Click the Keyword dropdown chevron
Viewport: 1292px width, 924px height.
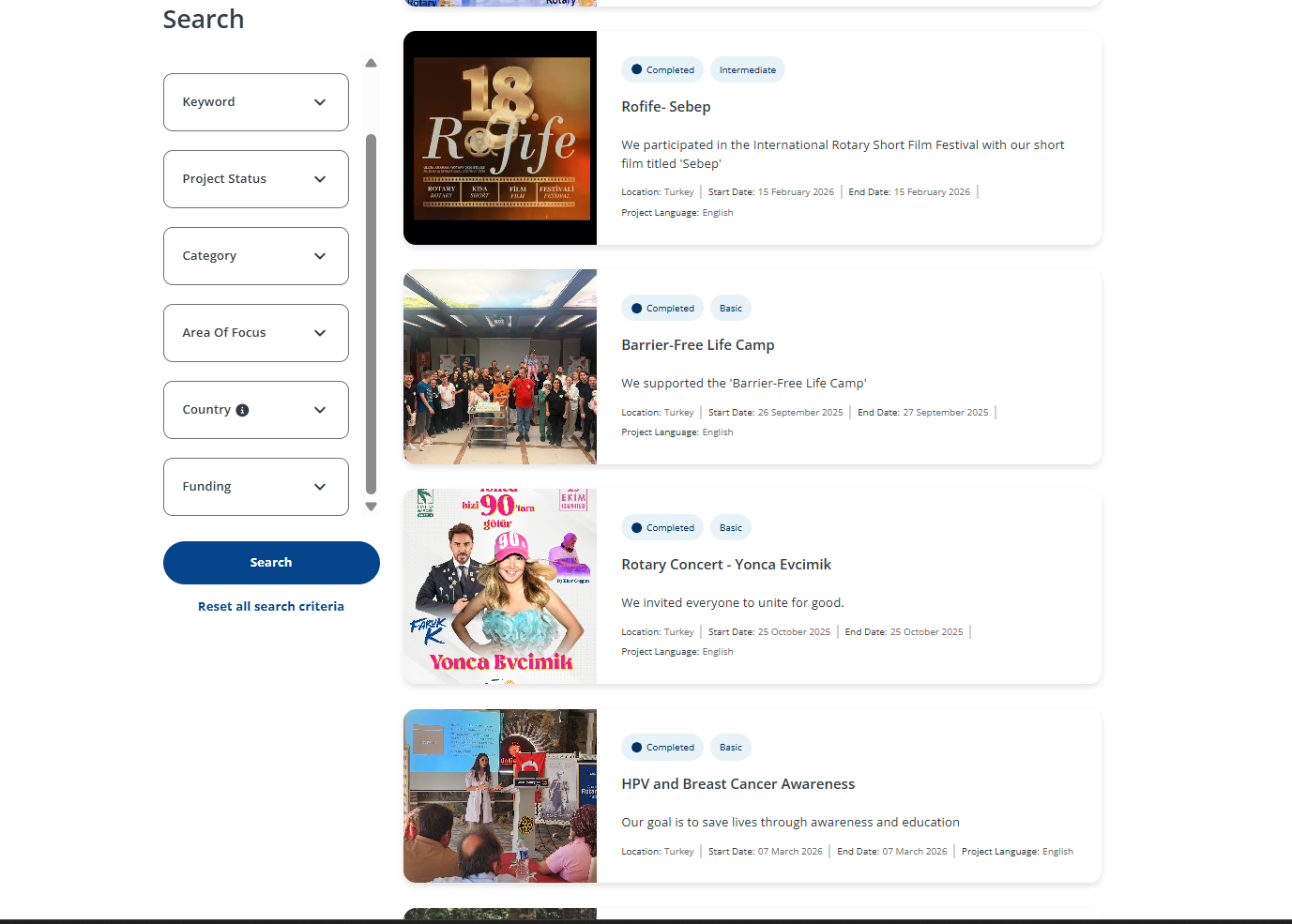click(320, 102)
